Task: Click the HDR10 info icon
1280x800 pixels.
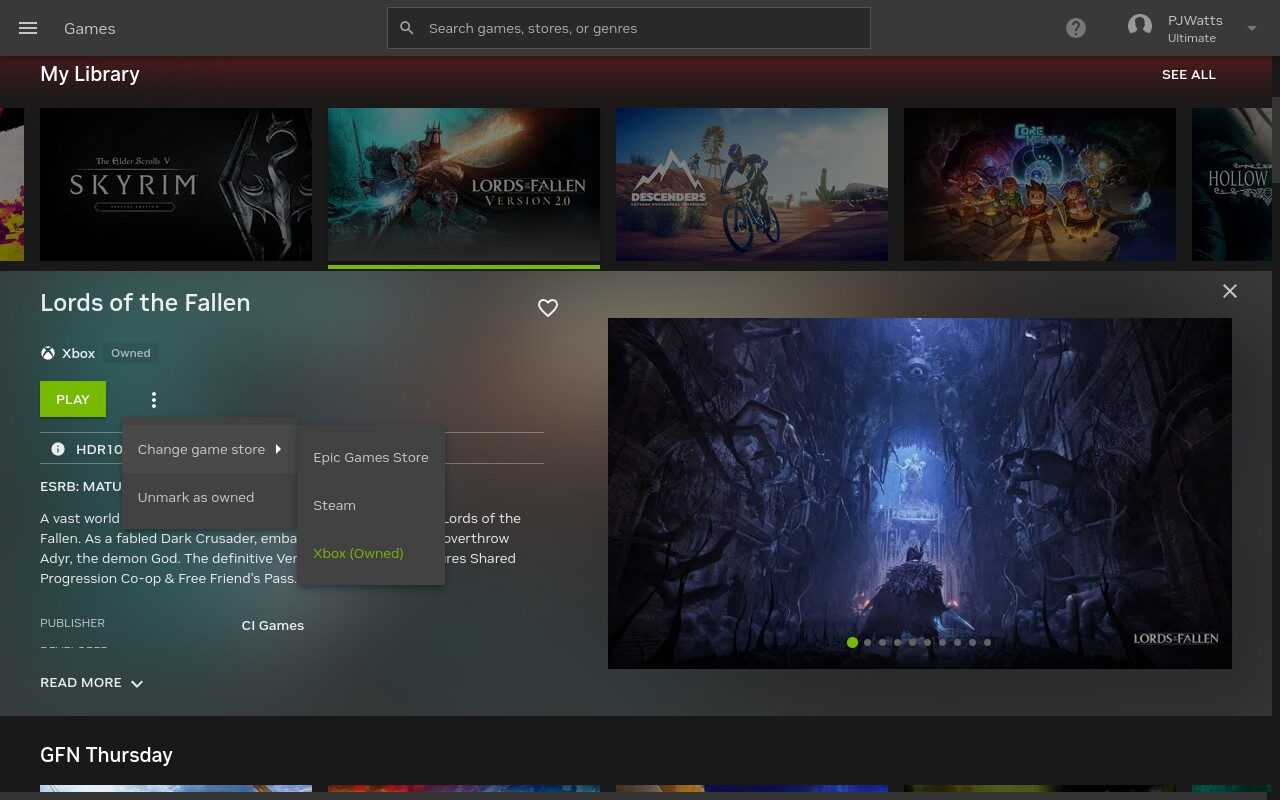Action: tap(58, 449)
